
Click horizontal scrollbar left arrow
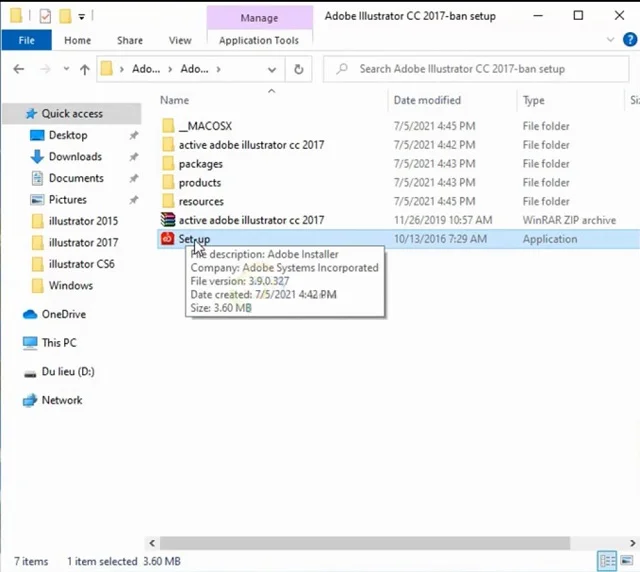pyautogui.click(x=152, y=543)
